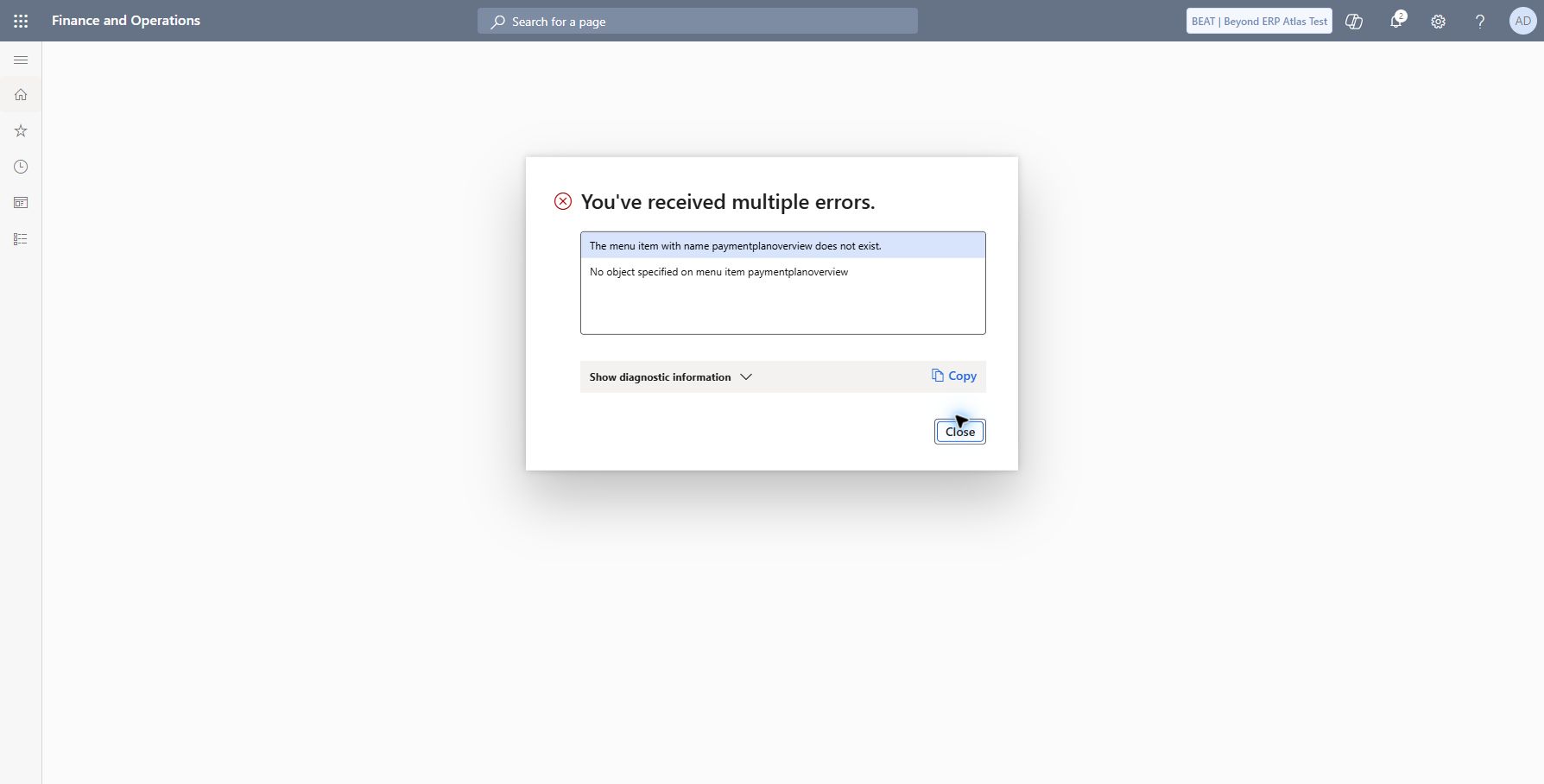The width and height of the screenshot is (1544, 784).
Task: Open the Help question mark icon
Action: [x=1480, y=22]
